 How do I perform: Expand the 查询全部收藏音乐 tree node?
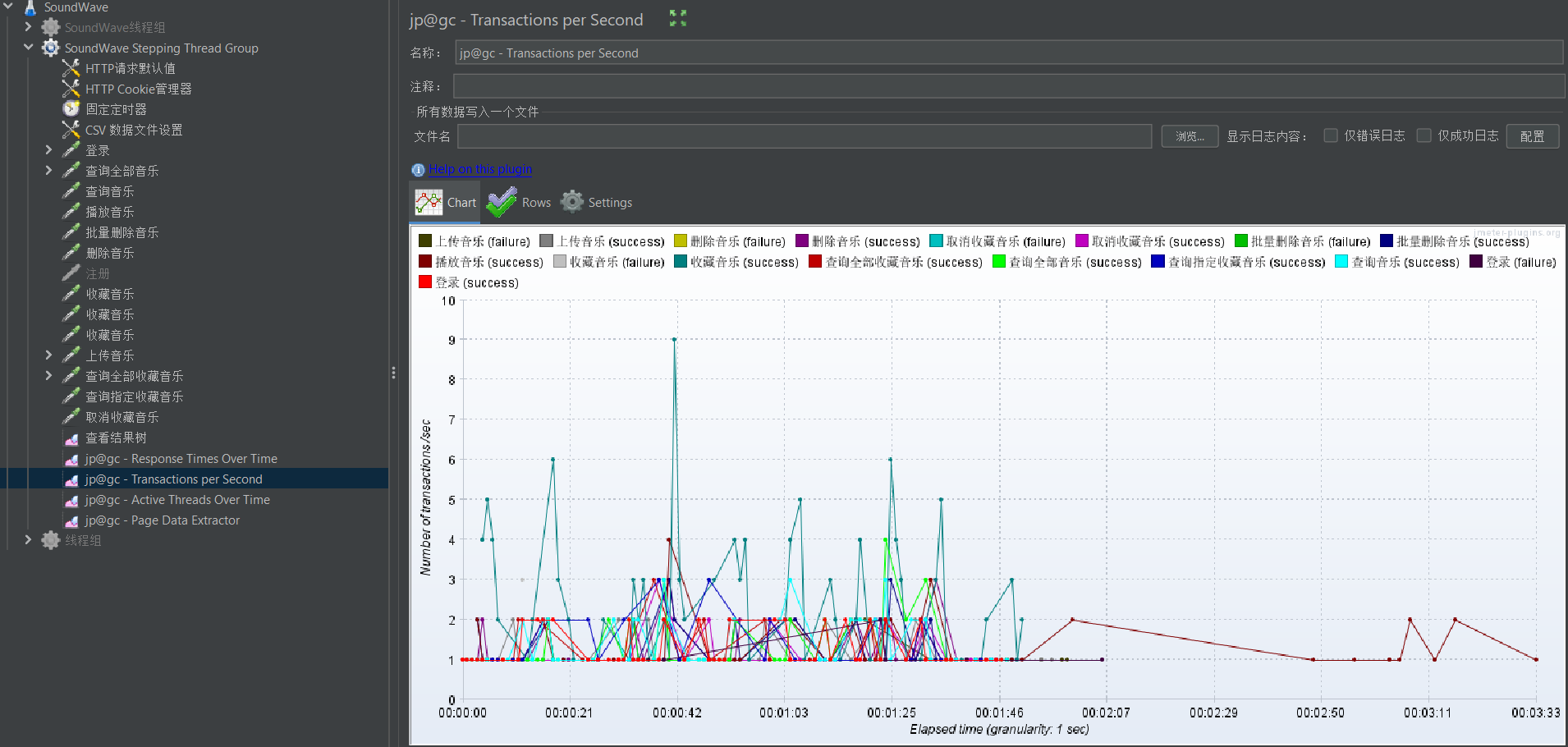coord(48,376)
